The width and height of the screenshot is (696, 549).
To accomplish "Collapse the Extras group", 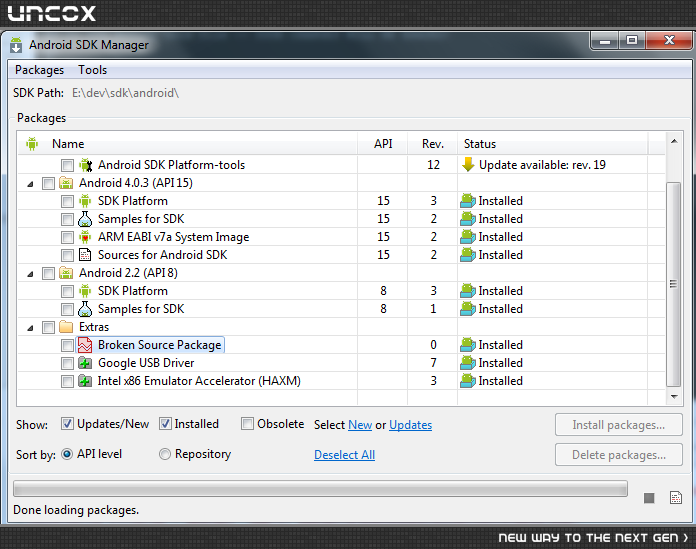I will pos(30,328).
